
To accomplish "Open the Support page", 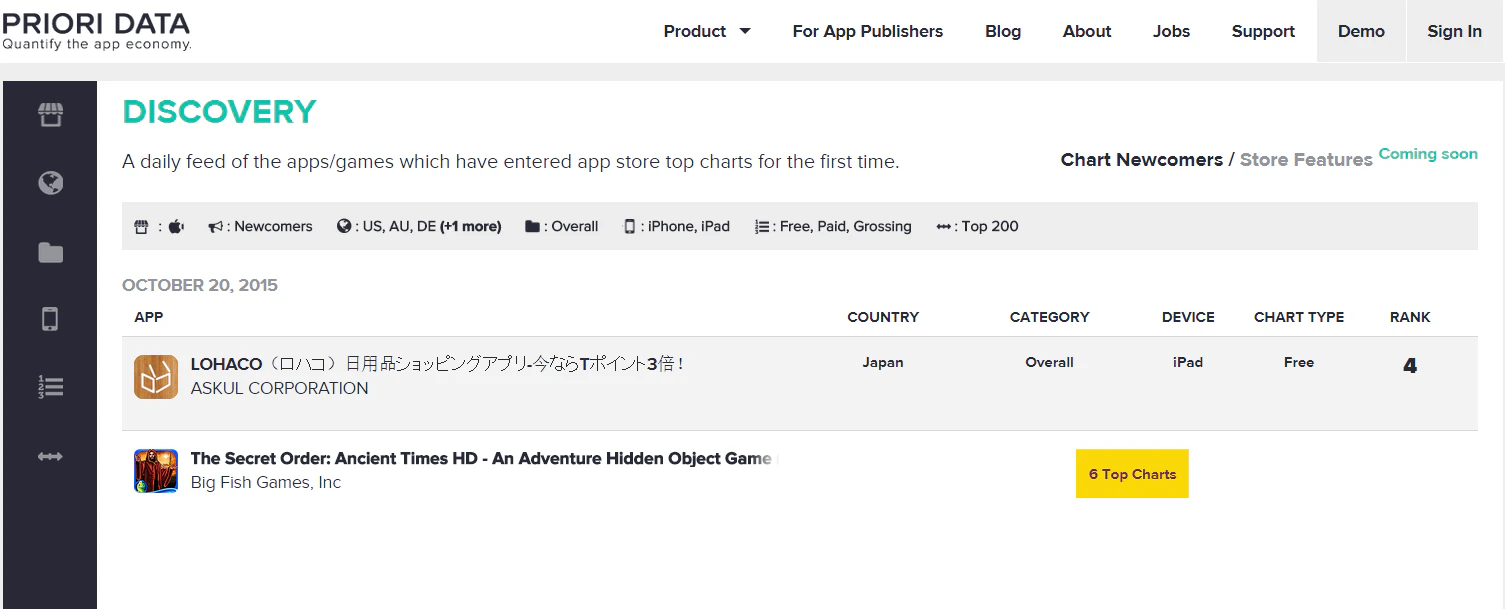I will (1263, 31).
